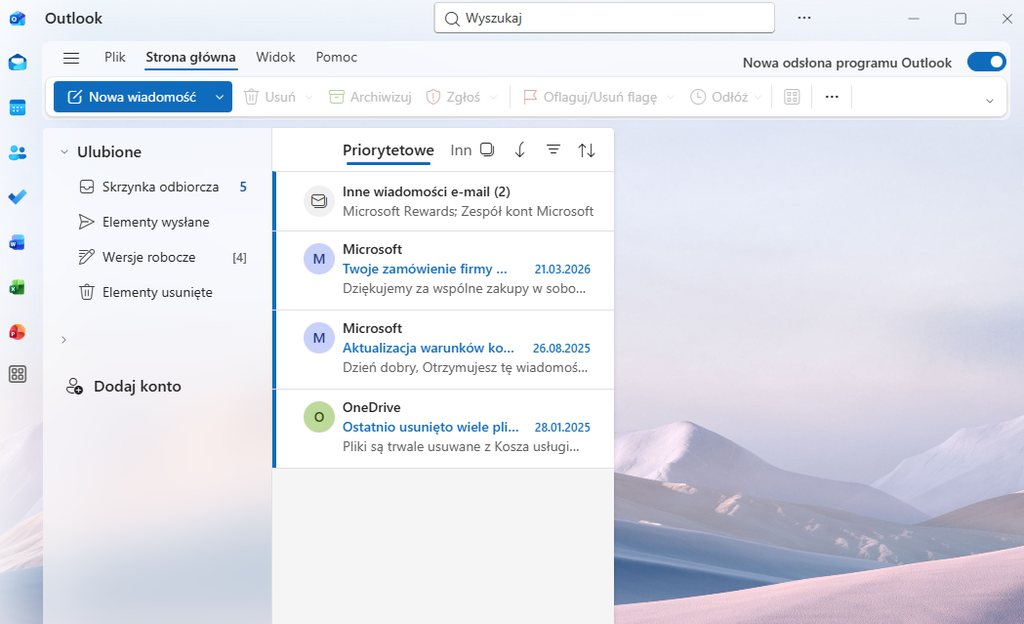Click the search magnifier icon

[452, 19]
